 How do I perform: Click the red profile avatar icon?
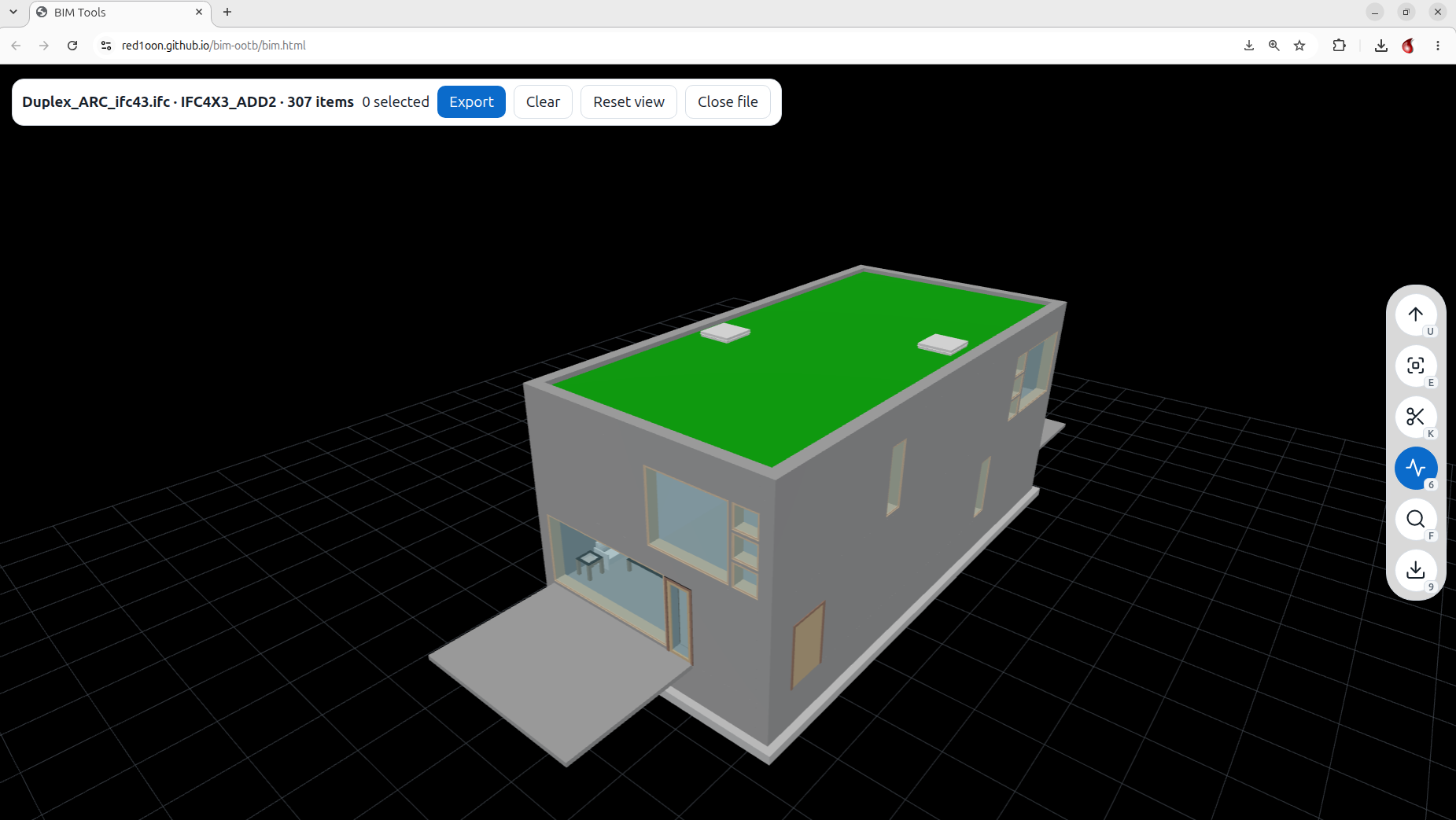point(1409,46)
